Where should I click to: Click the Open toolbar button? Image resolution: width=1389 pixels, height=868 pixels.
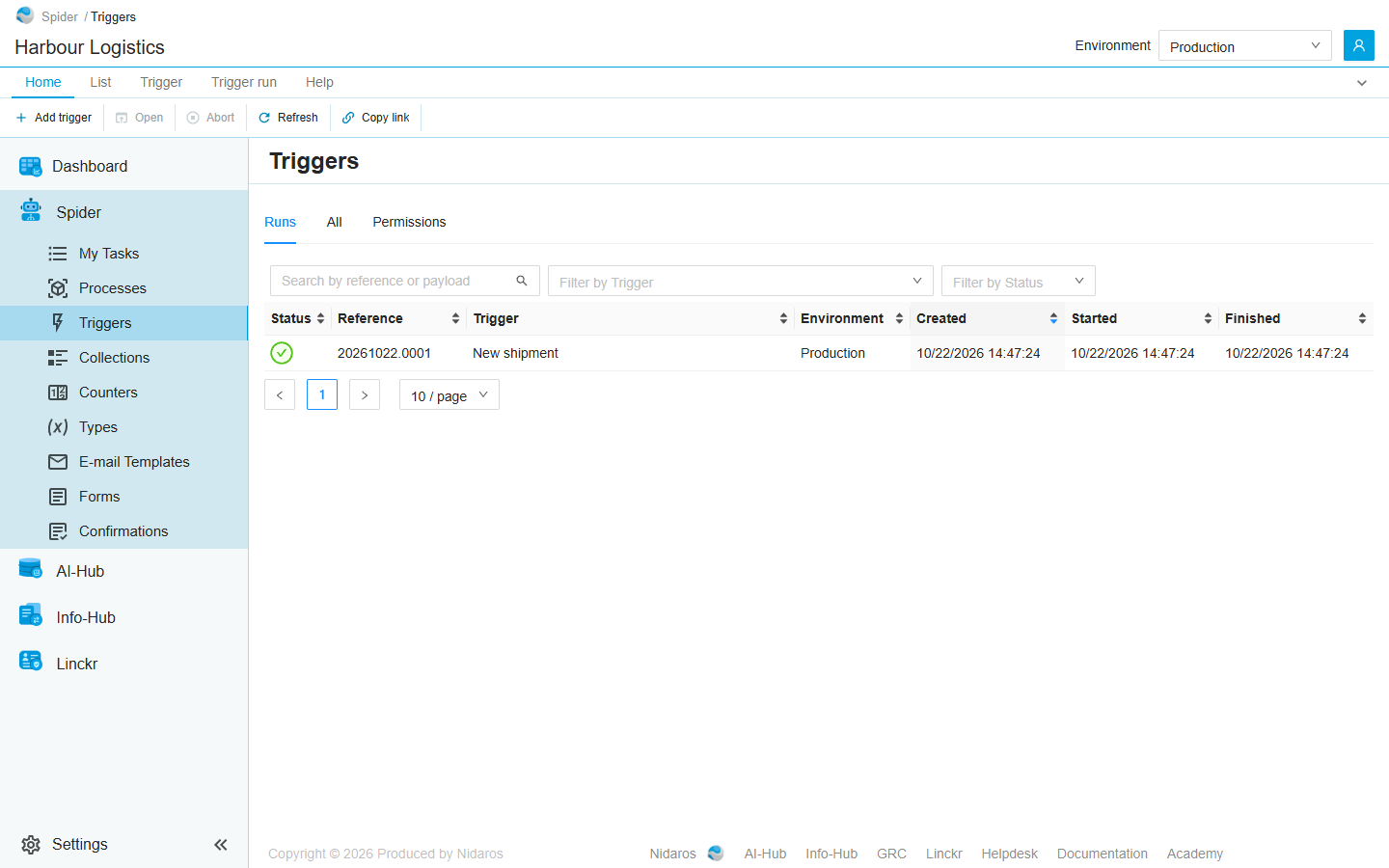tap(140, 118)
